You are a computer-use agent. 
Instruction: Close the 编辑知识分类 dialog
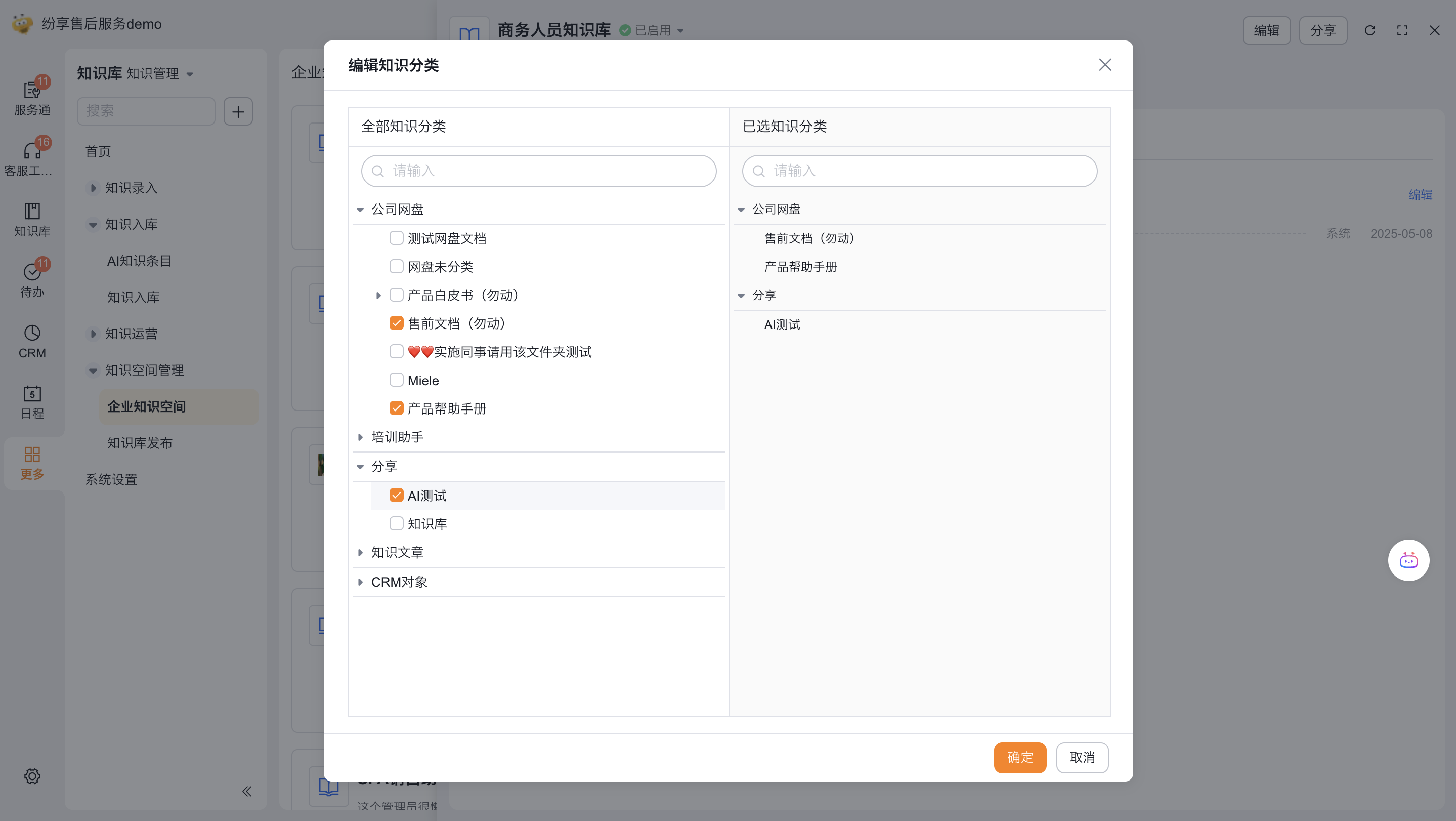click(1105, 65)
